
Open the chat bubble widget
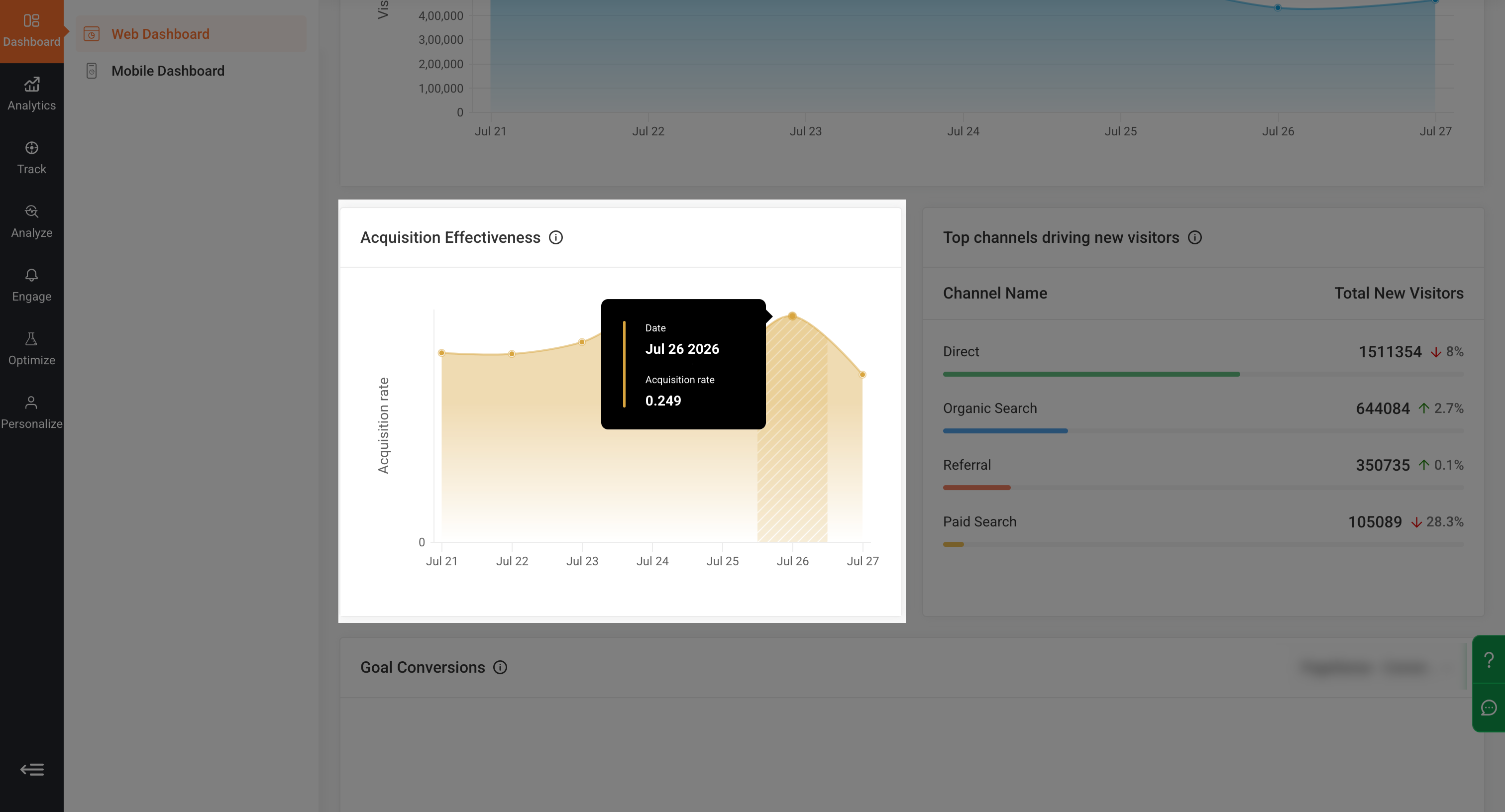click(x=1489, y=708)
